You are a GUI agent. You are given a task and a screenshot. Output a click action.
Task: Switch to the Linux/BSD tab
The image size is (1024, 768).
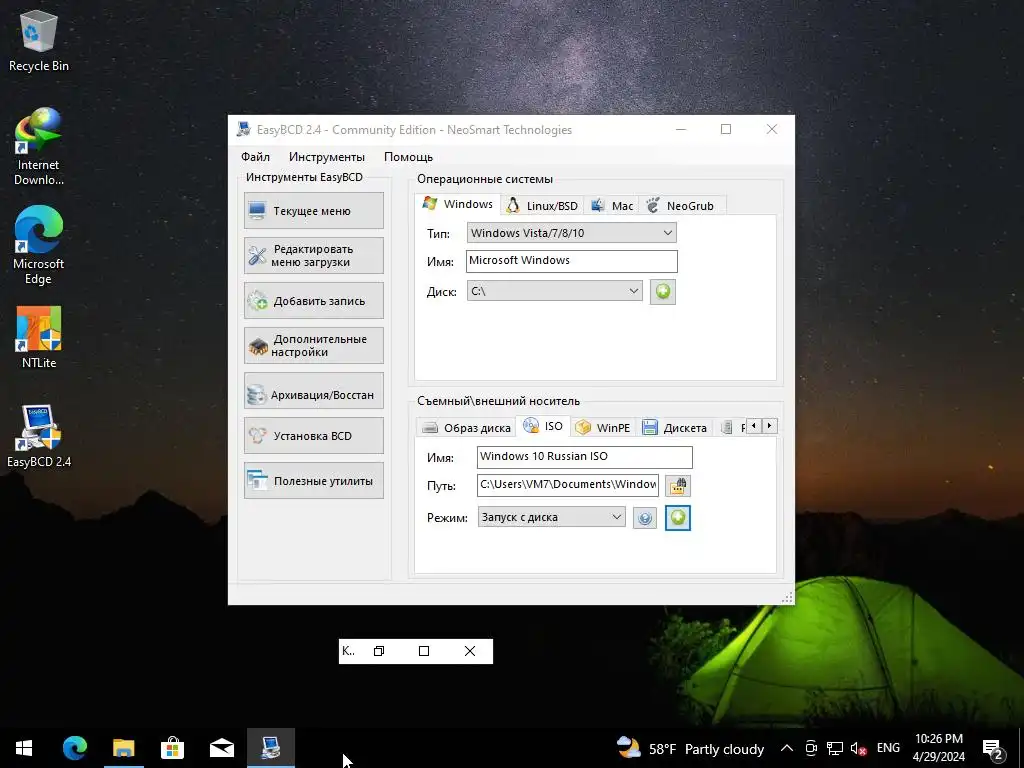[543, 206]
